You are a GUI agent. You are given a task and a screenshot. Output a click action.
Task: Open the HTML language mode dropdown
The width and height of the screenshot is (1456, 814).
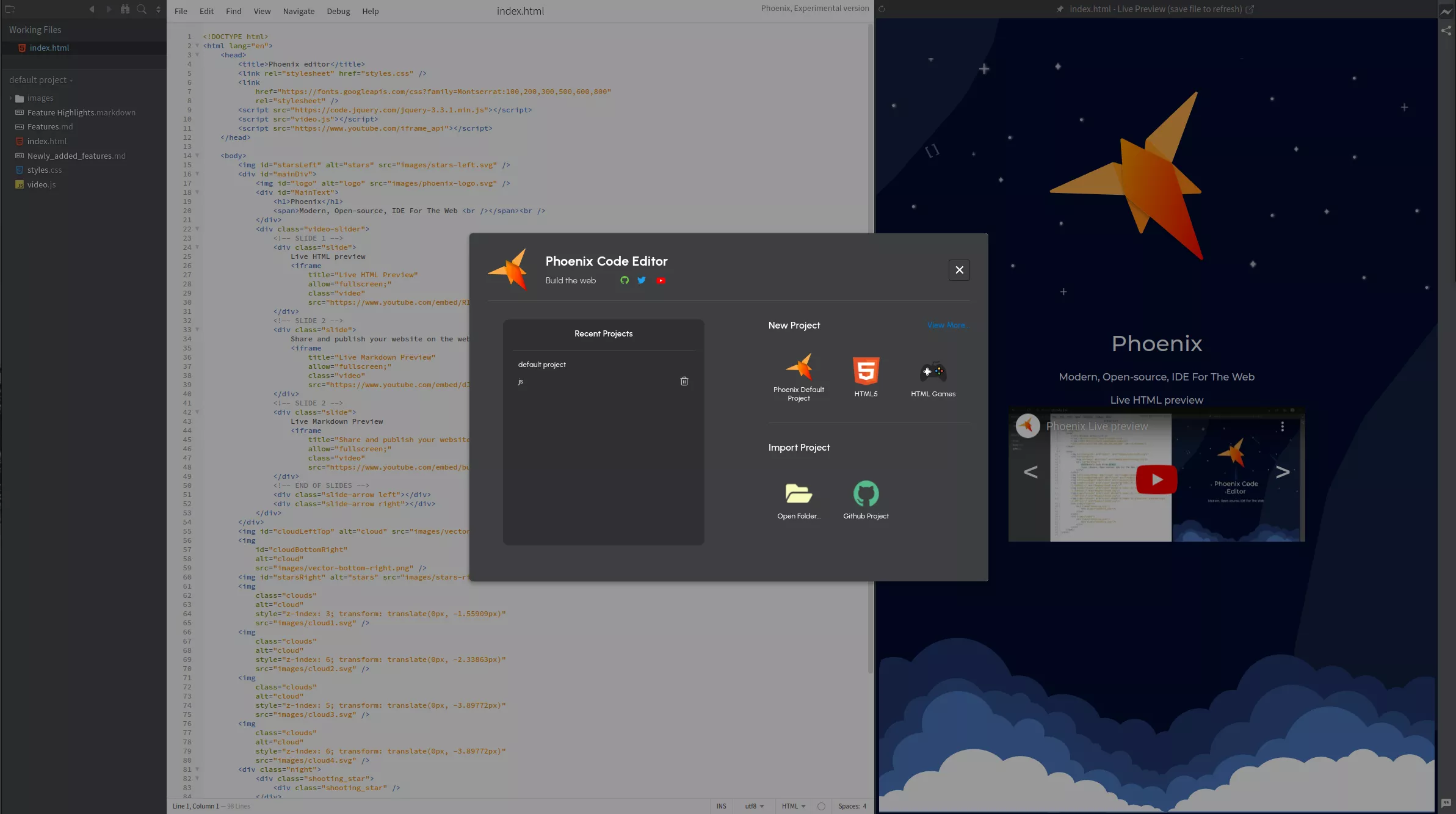point(794,806)
